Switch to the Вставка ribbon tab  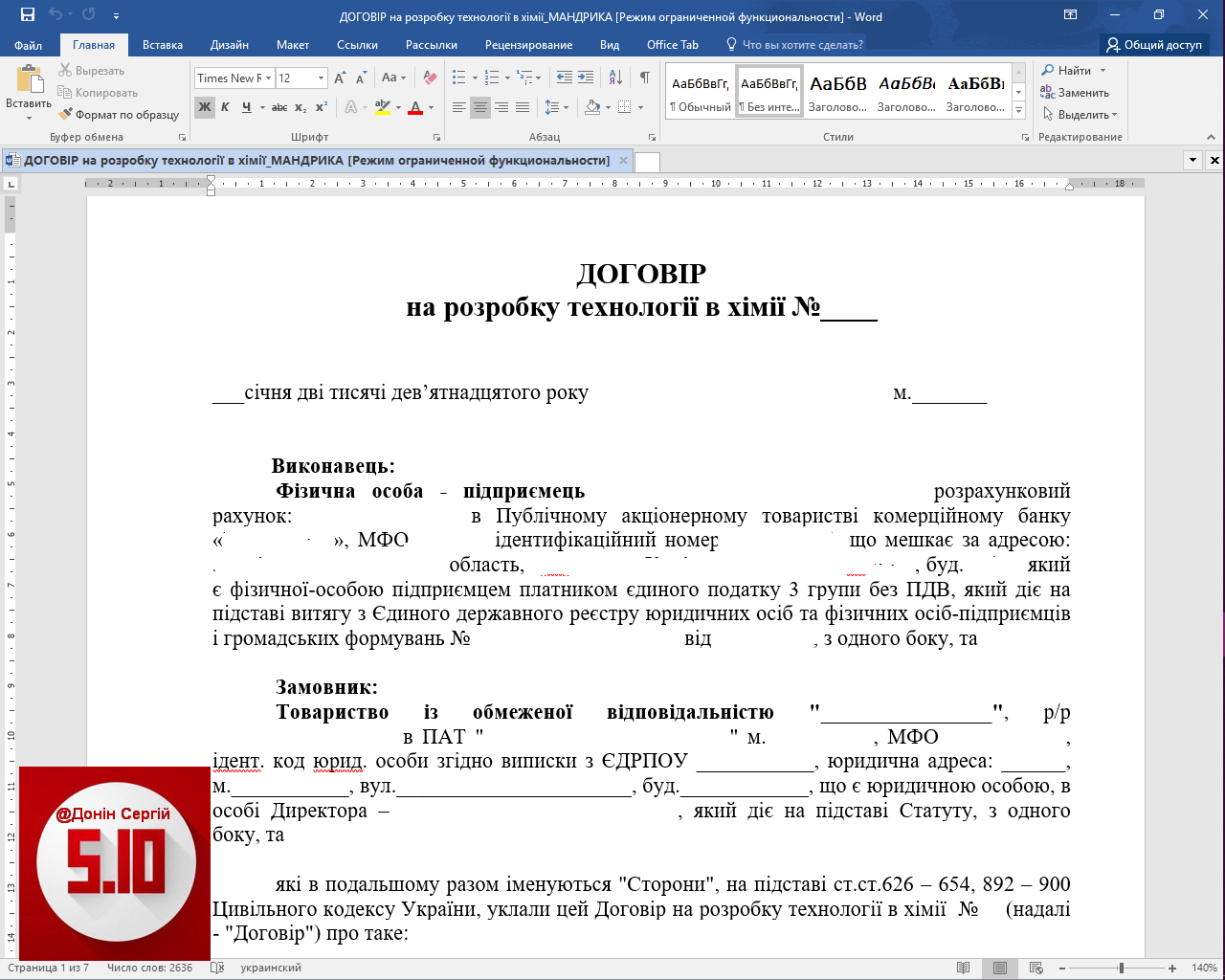162,44
